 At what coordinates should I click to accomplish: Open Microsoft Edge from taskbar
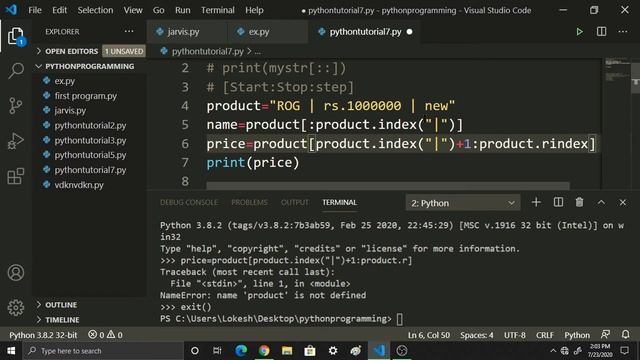pyautogui.click(x=241, y=351)
